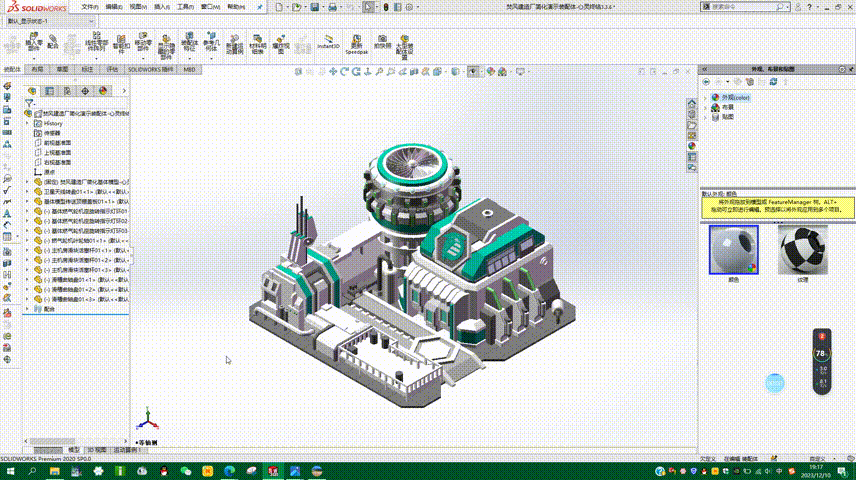
Task: Select Linear Component Pattern tool
Action: click(97, 44)
